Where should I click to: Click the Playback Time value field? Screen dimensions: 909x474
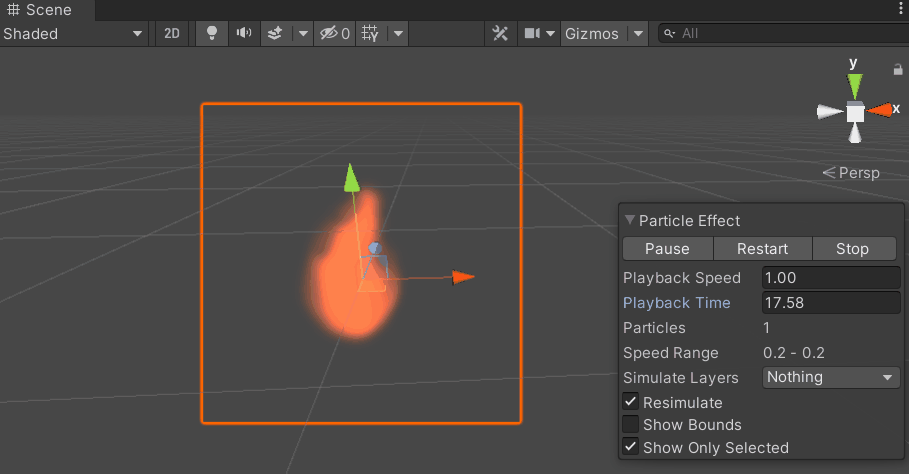tap(831, 302)
